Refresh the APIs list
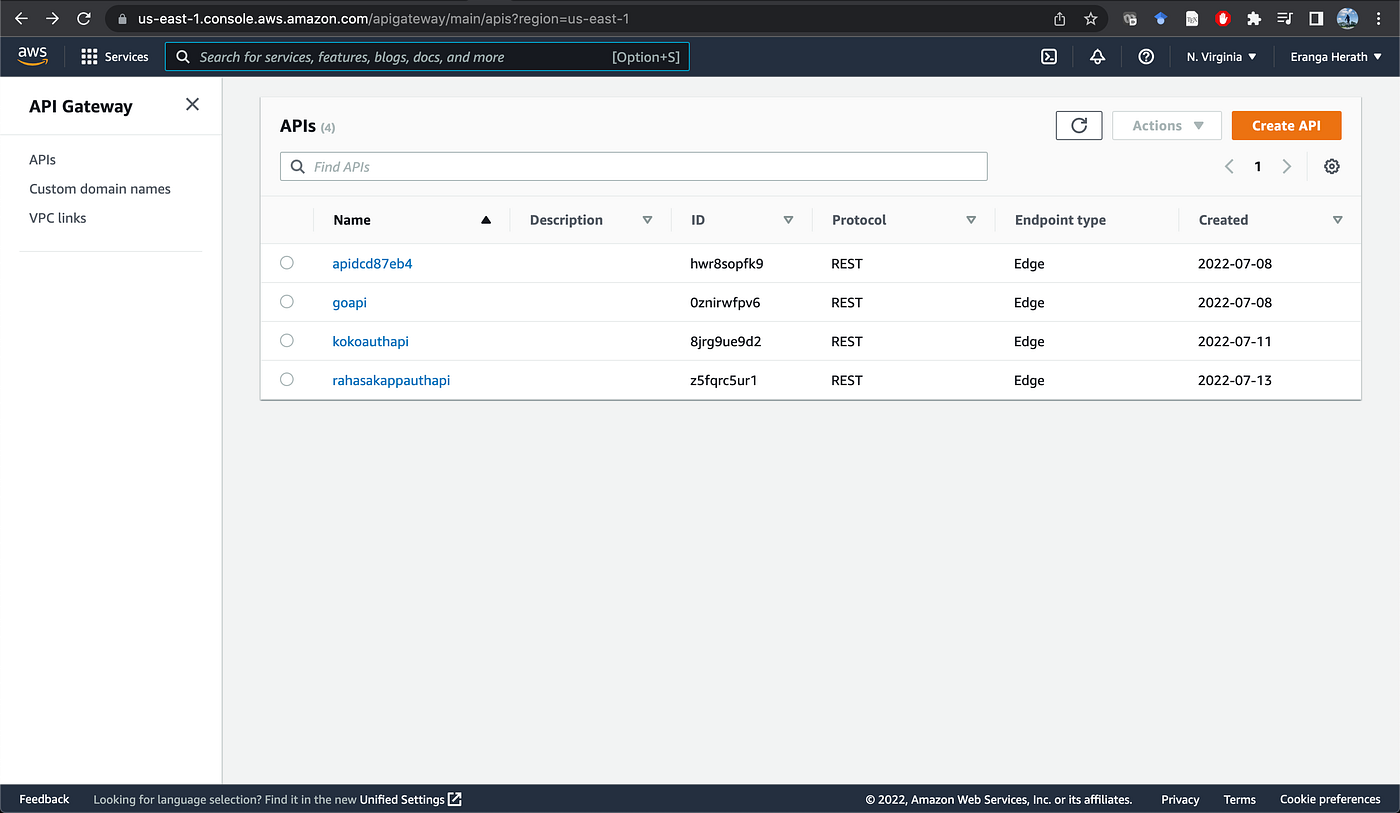Screen dimensions: 1400x813 coord(1079,125)
